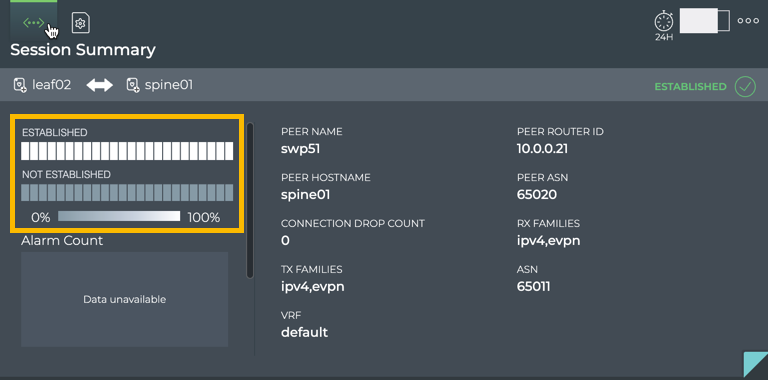This screenshot has height=380, width=768.
Task: Click the last segment of Not Established timeline
Action: click(x=229, y=193)
